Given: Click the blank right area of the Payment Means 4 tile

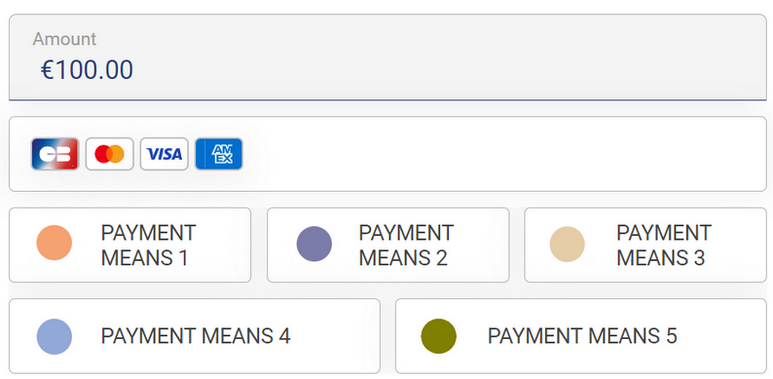Looking at the screenshot, I should click(335, 336).
